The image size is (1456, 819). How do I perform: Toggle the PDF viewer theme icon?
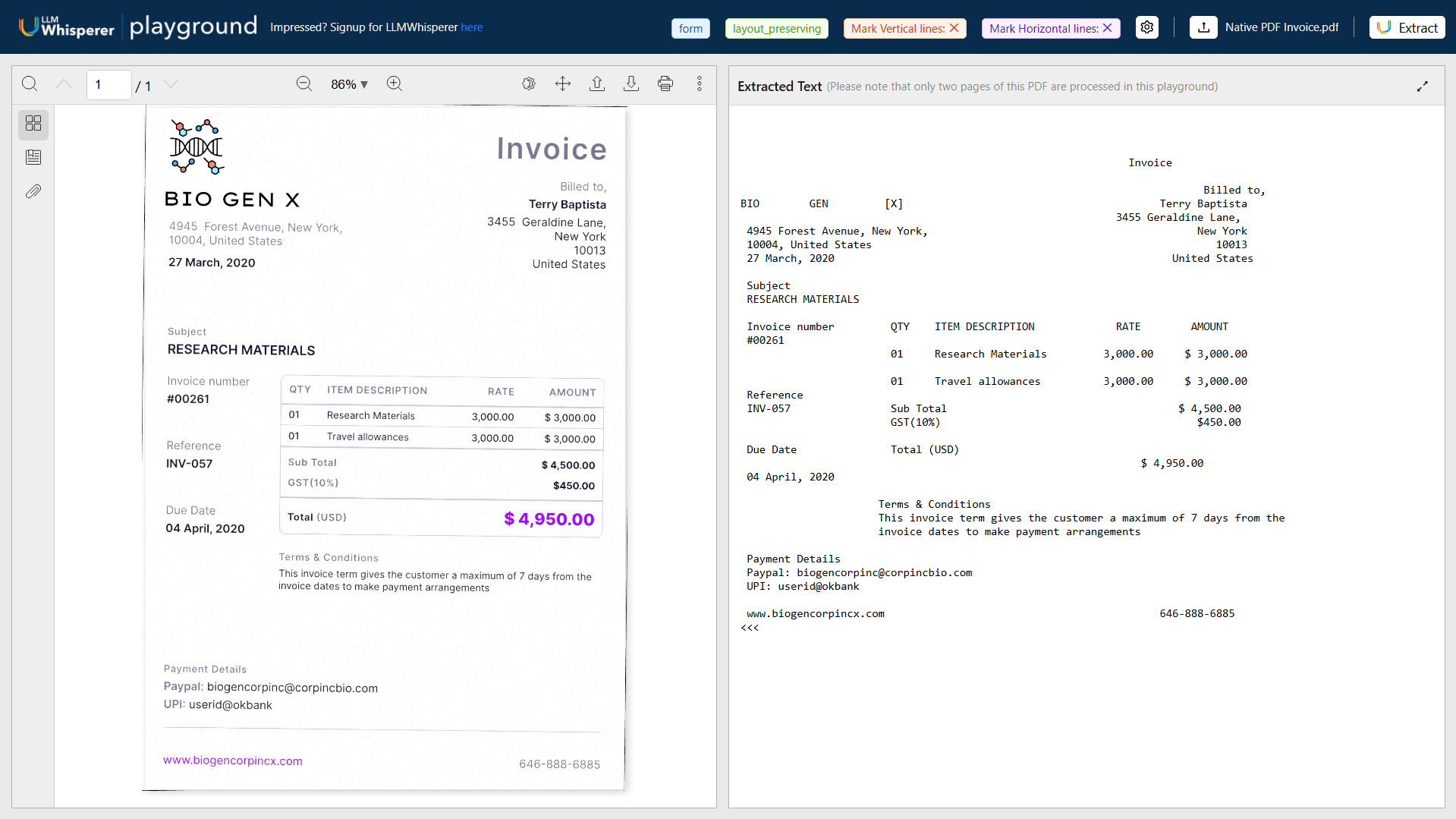tap(529, 83)
